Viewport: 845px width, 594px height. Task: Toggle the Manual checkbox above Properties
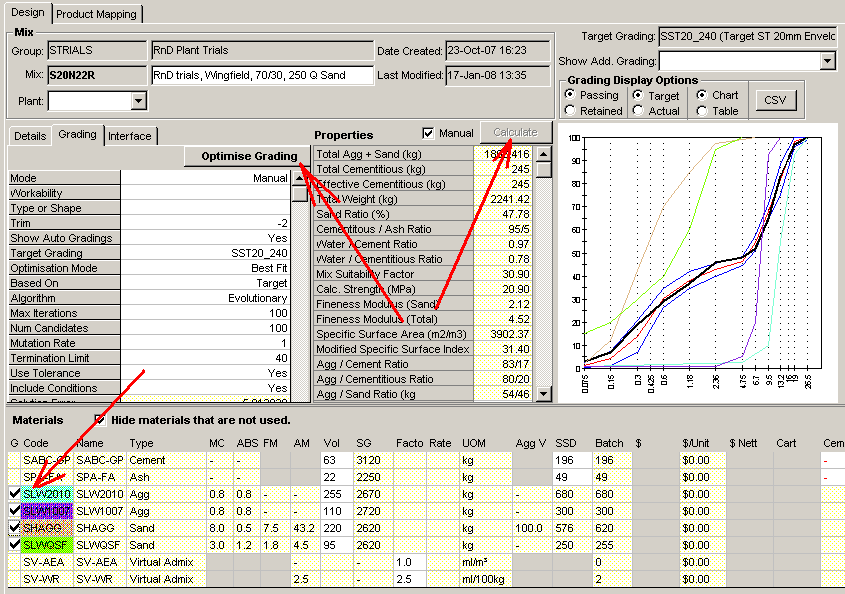pos(429,133)
